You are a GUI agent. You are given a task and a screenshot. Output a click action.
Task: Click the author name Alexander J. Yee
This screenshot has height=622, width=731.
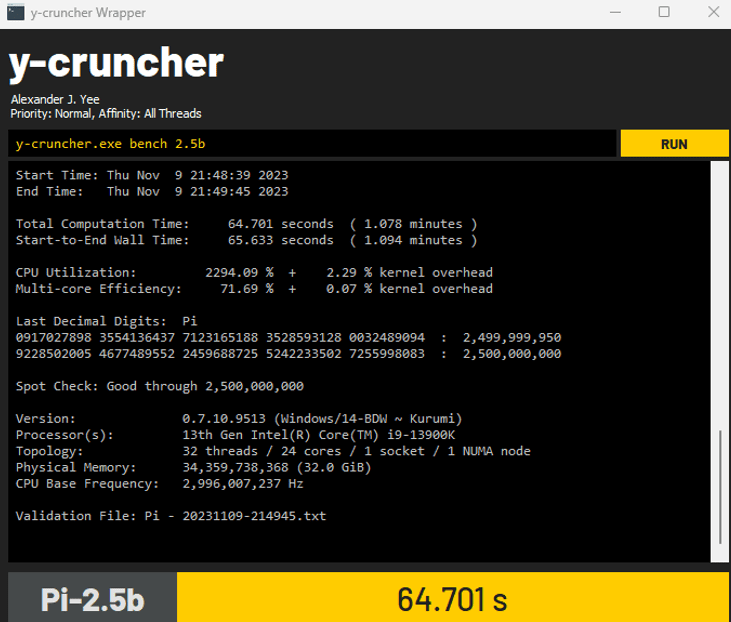pyautogui.click(x=55, y=99)
